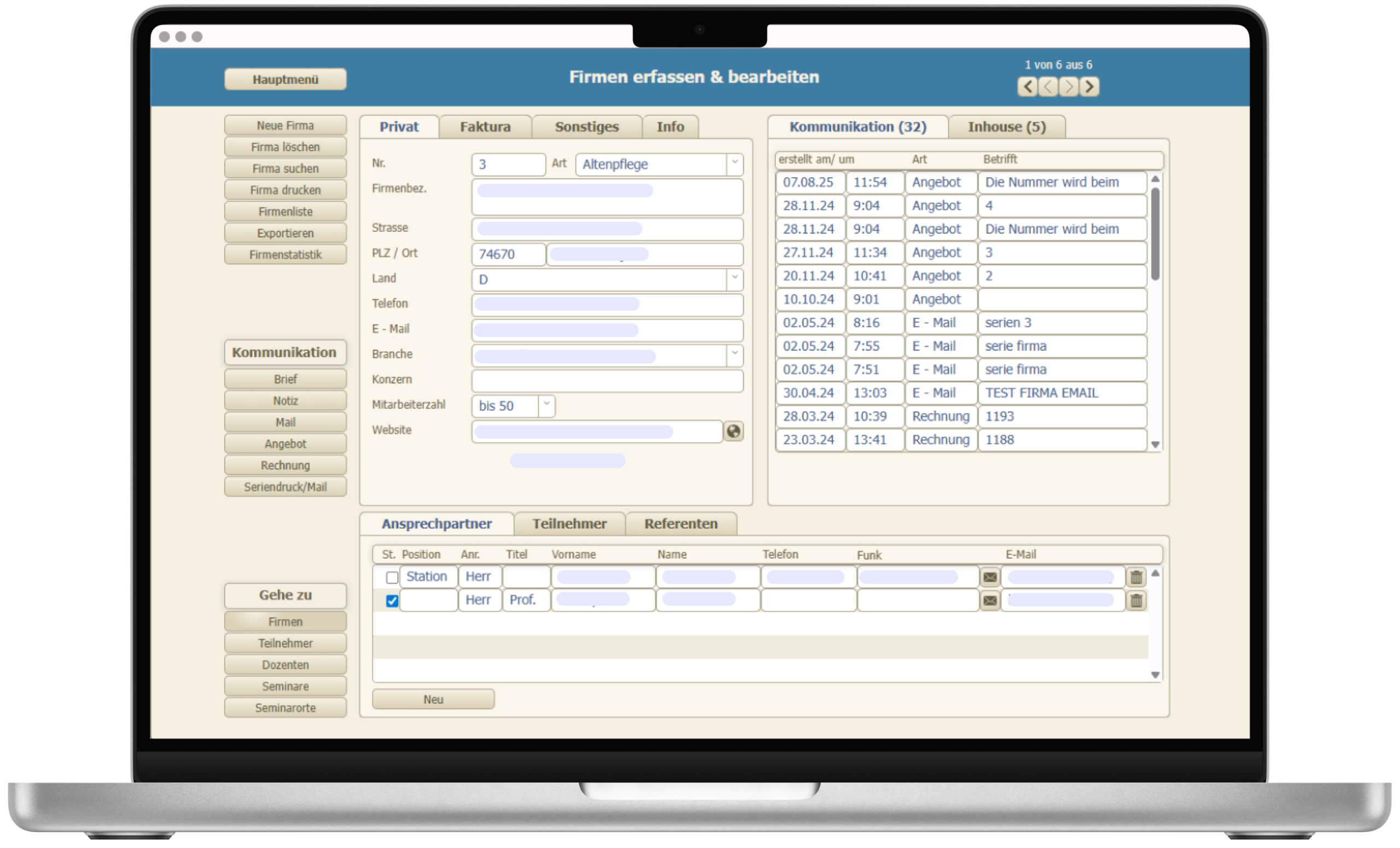
Task: Go to first record arrow
Action: tap(1026, 86)
